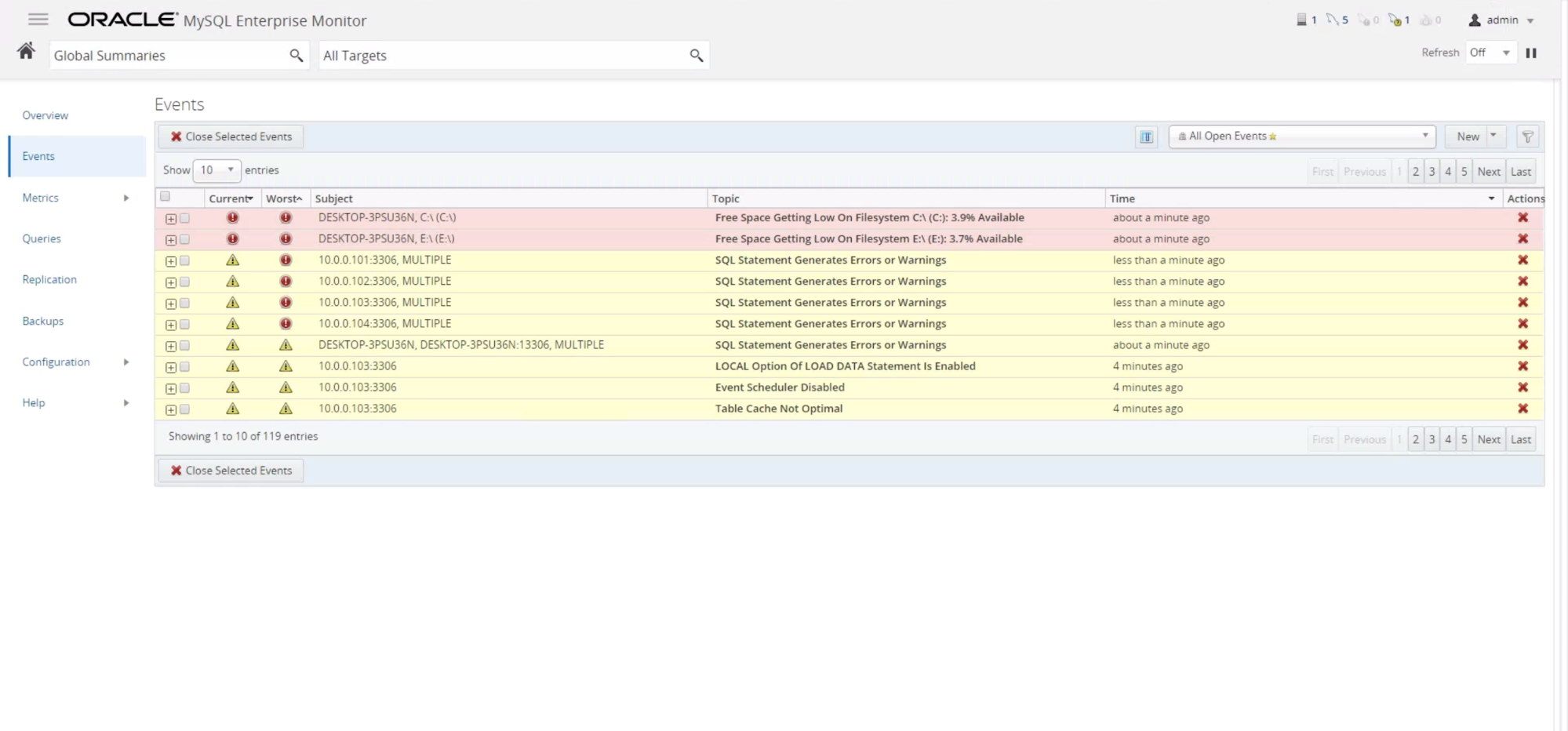Screen dimensions: 1568x731
Task: Open the Refresh interval dropdown
Action: click(x=1490, y=53)
